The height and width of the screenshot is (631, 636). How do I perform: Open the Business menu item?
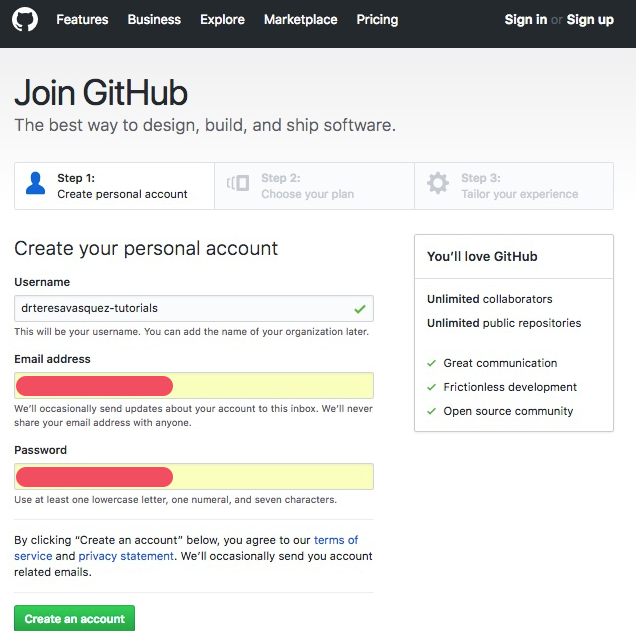154,19
